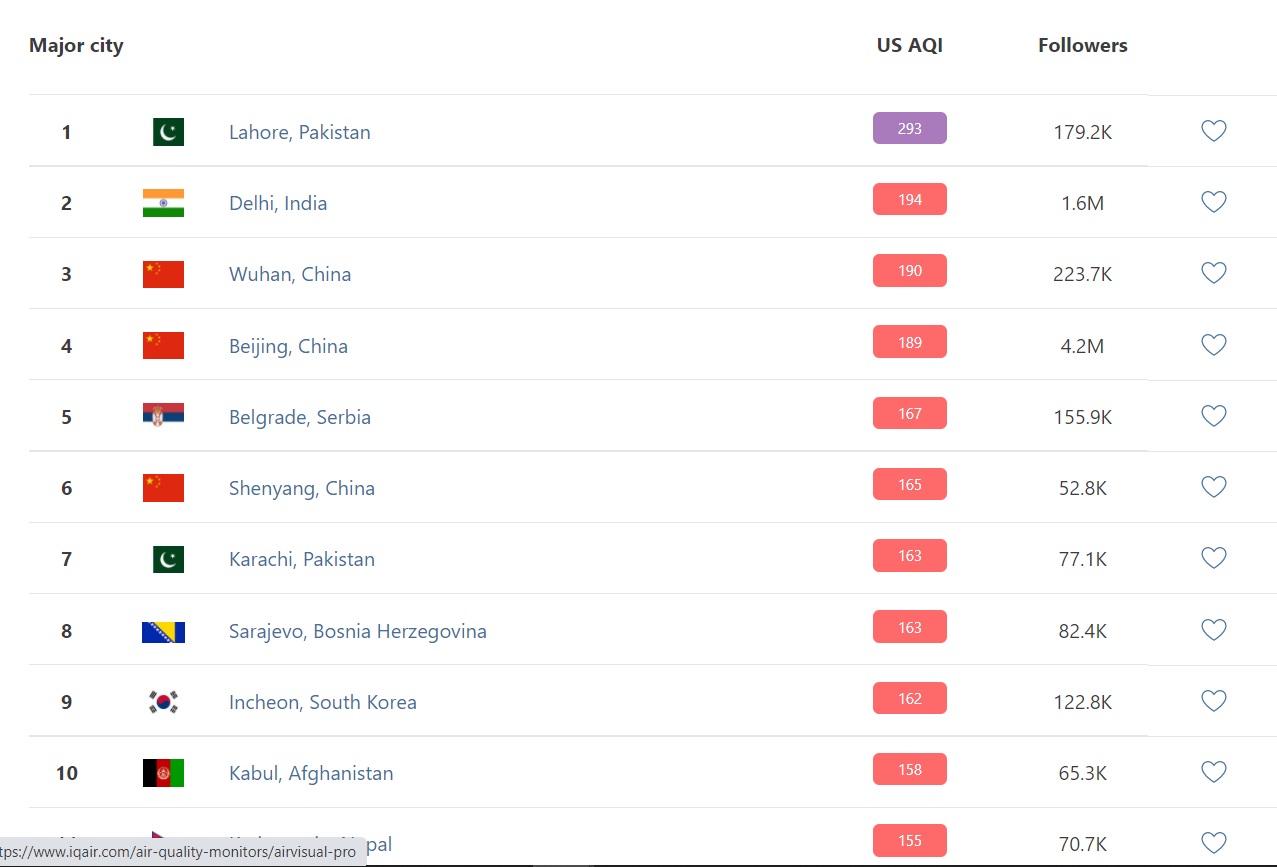This screenshot has height=867, width=1277.
Task: Favorite Beijing using its heart icon
Action: (1213, 345)
